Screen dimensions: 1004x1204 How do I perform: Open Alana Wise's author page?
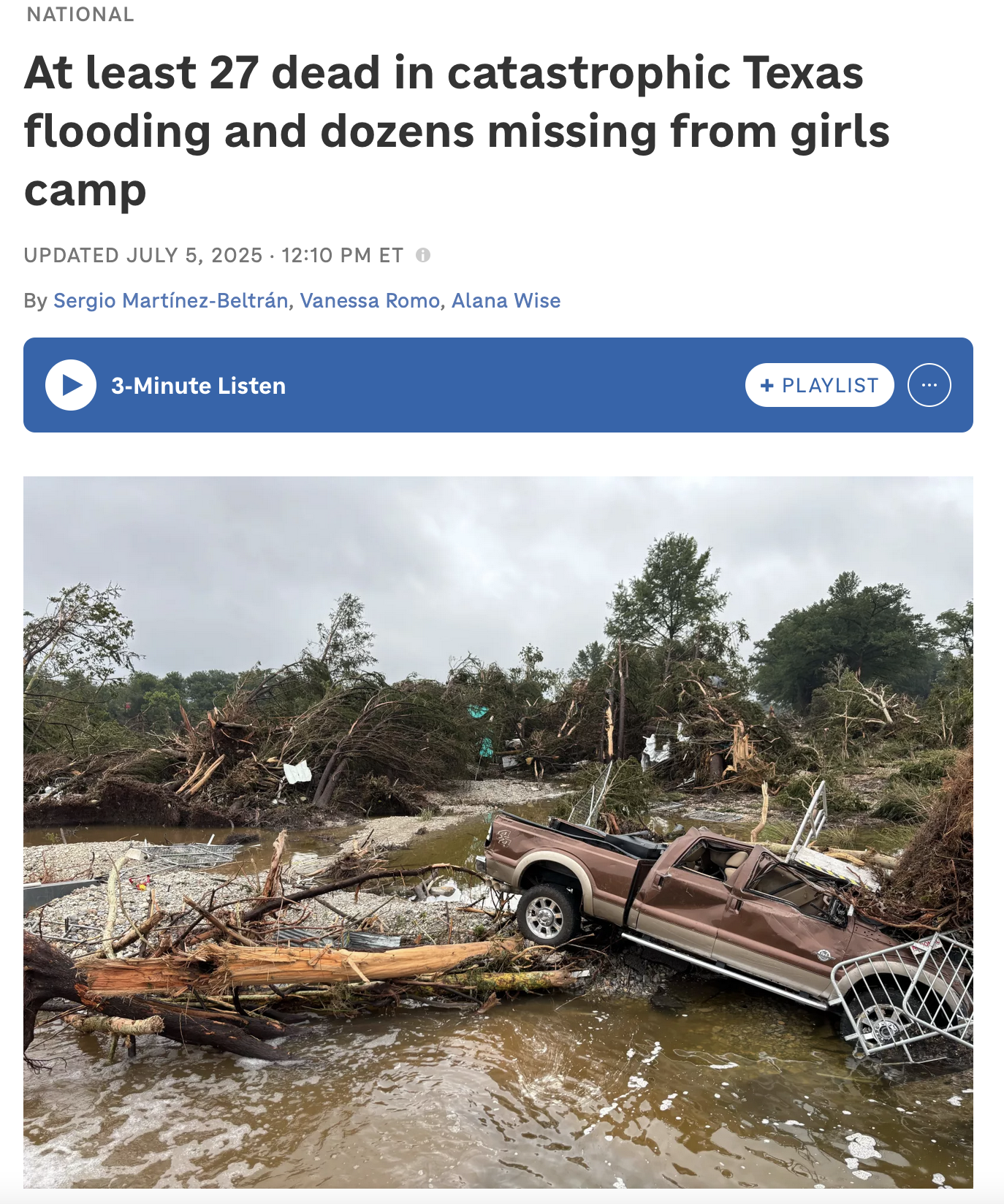506,300
